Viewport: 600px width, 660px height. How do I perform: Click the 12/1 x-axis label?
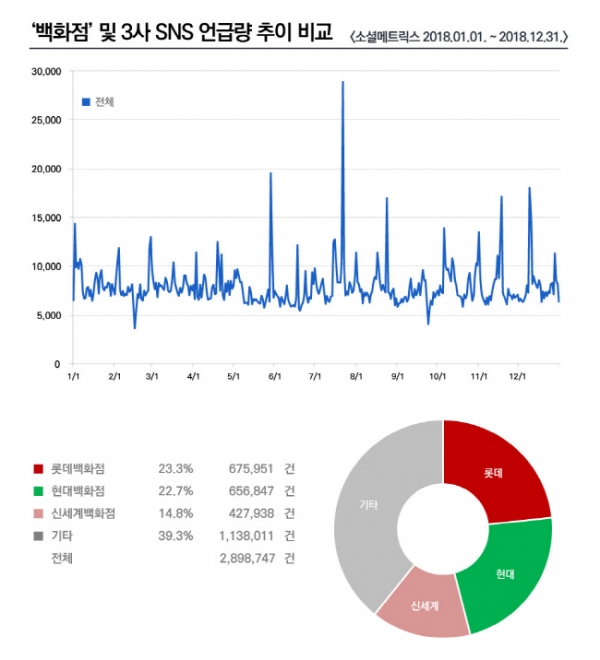[517, 376]
